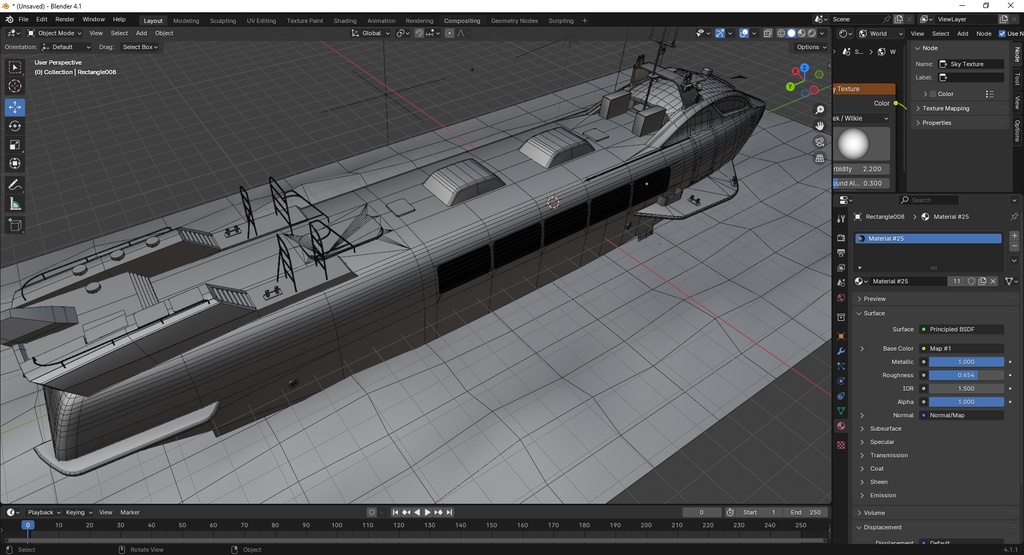This screenshot has height=555, width=1024.
Task: Switch to material preview shading
Action: tap(802, 33)
